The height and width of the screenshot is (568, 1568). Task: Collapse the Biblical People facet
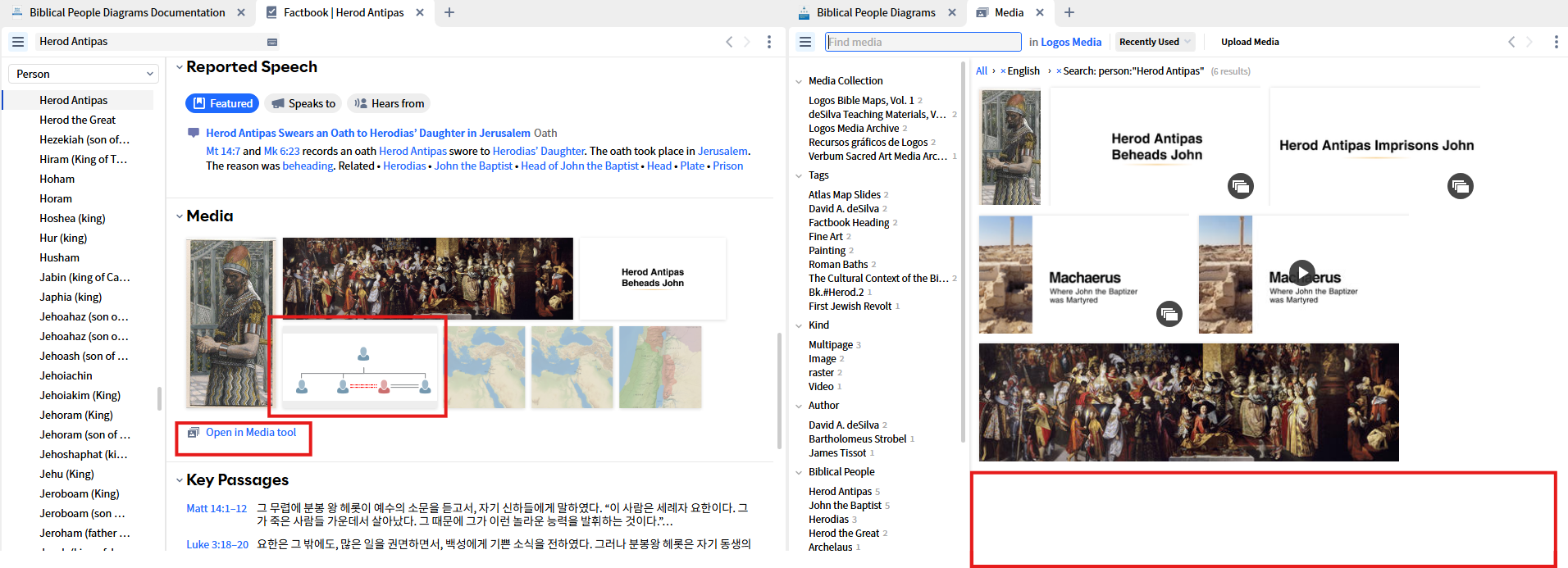[799, 472]
